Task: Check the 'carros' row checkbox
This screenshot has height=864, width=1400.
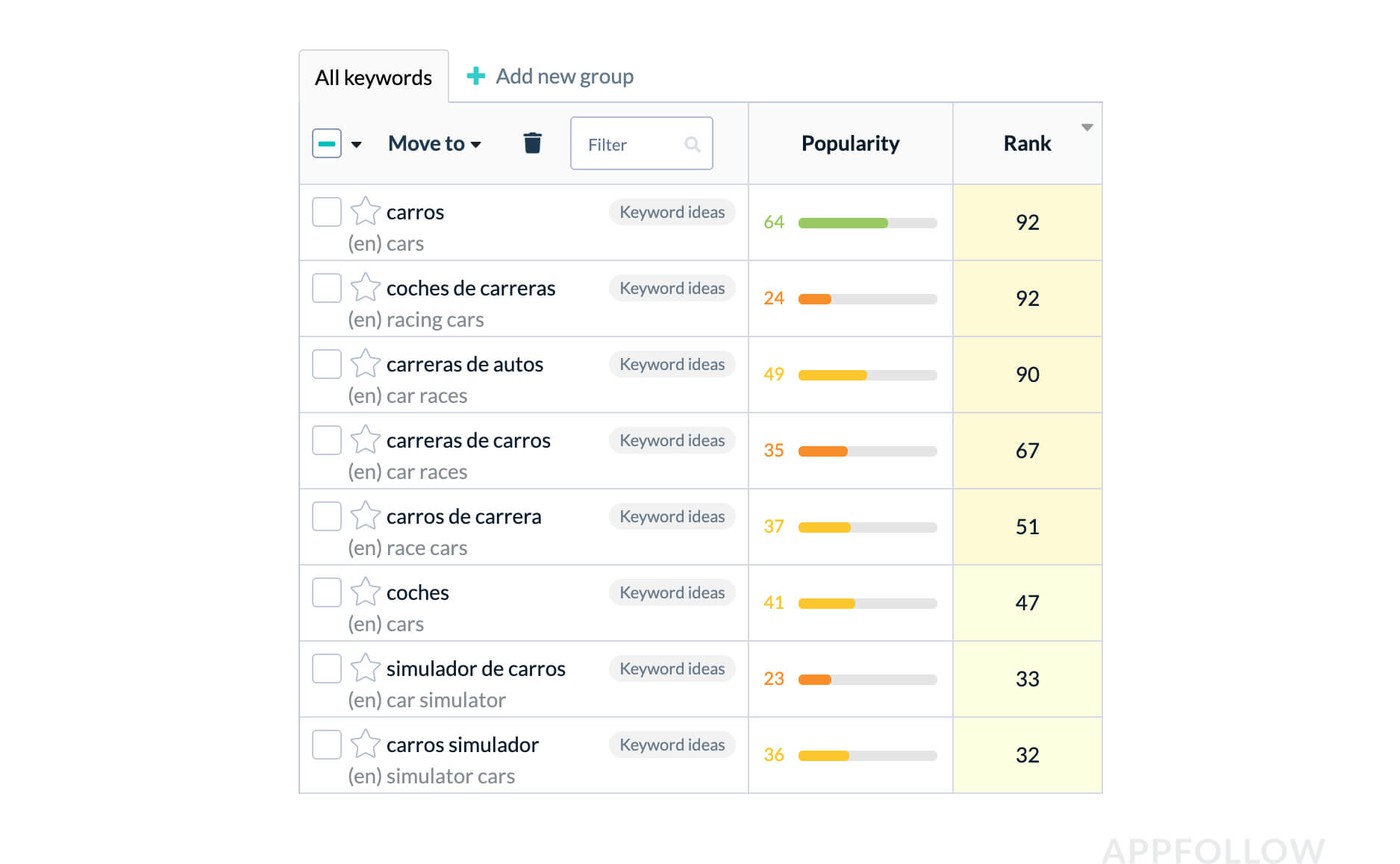Action: point(327,212)
